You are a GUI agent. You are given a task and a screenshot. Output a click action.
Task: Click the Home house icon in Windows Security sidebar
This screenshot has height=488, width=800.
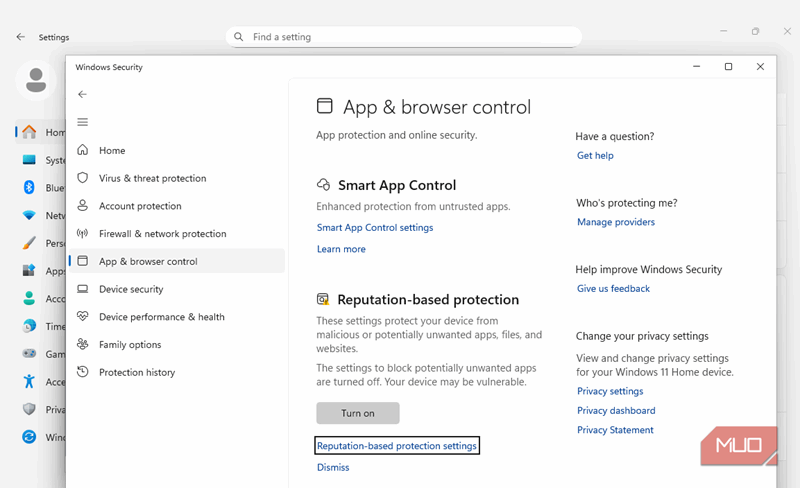(83, 150)
